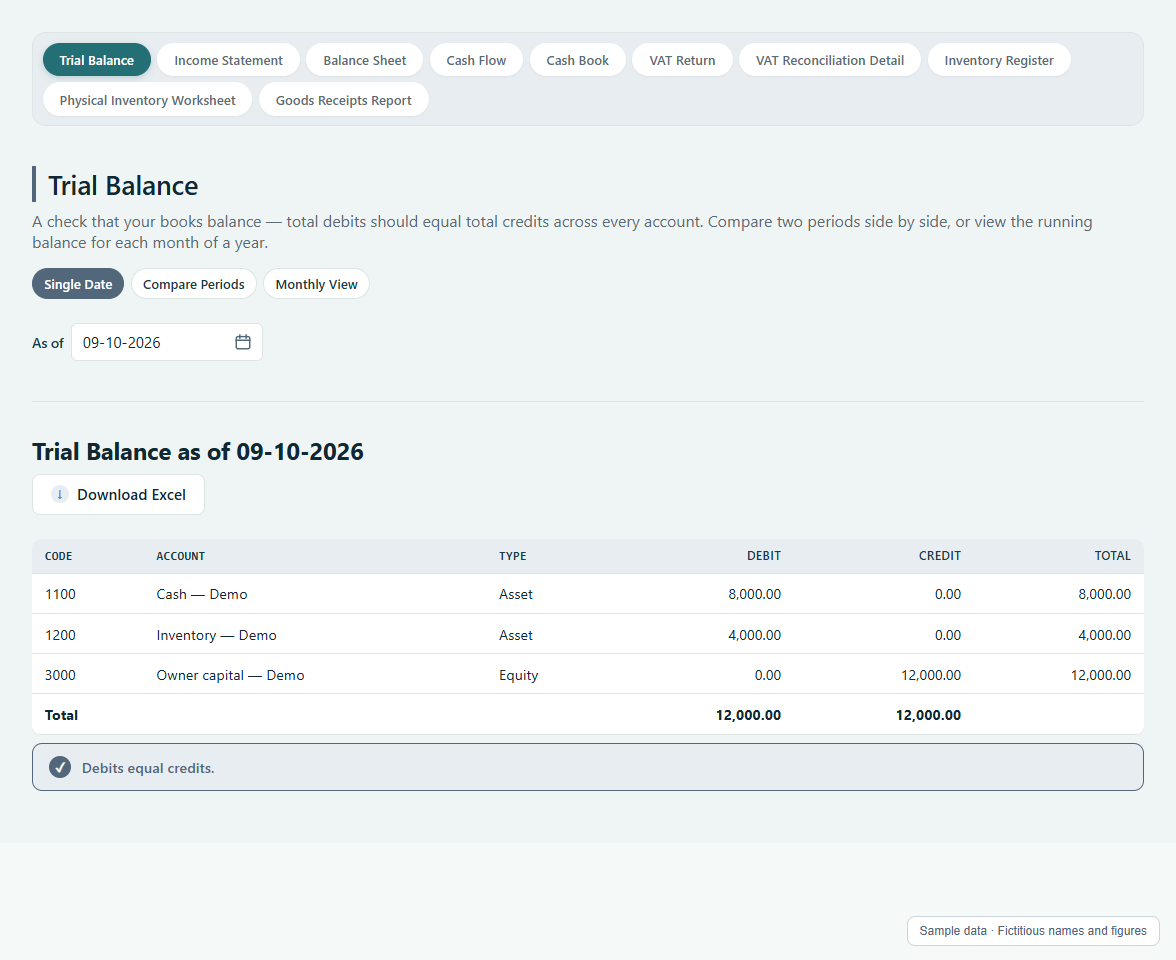Image resolution: width=1176 pixels, height=960 pixels.
Task: Click the download arrow icon
Action: (60, 494)
